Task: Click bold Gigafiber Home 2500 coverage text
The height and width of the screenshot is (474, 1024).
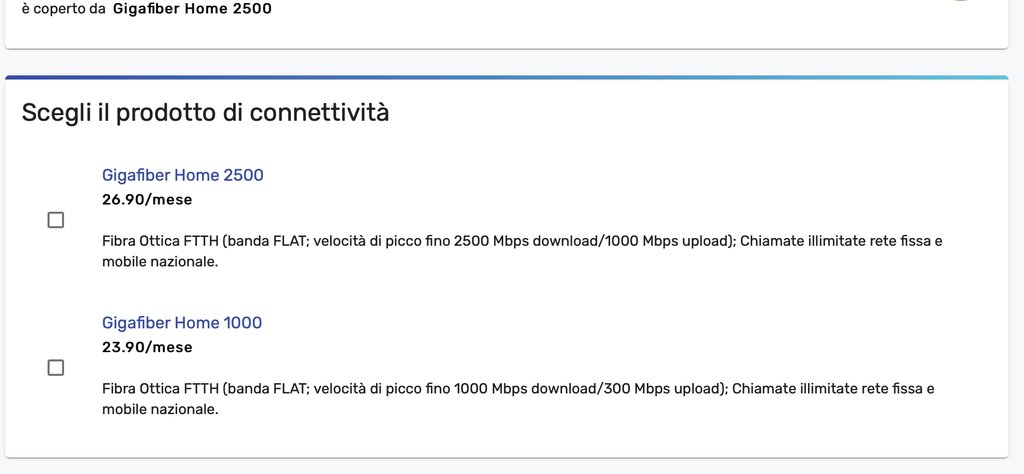Action: [192, 9]
